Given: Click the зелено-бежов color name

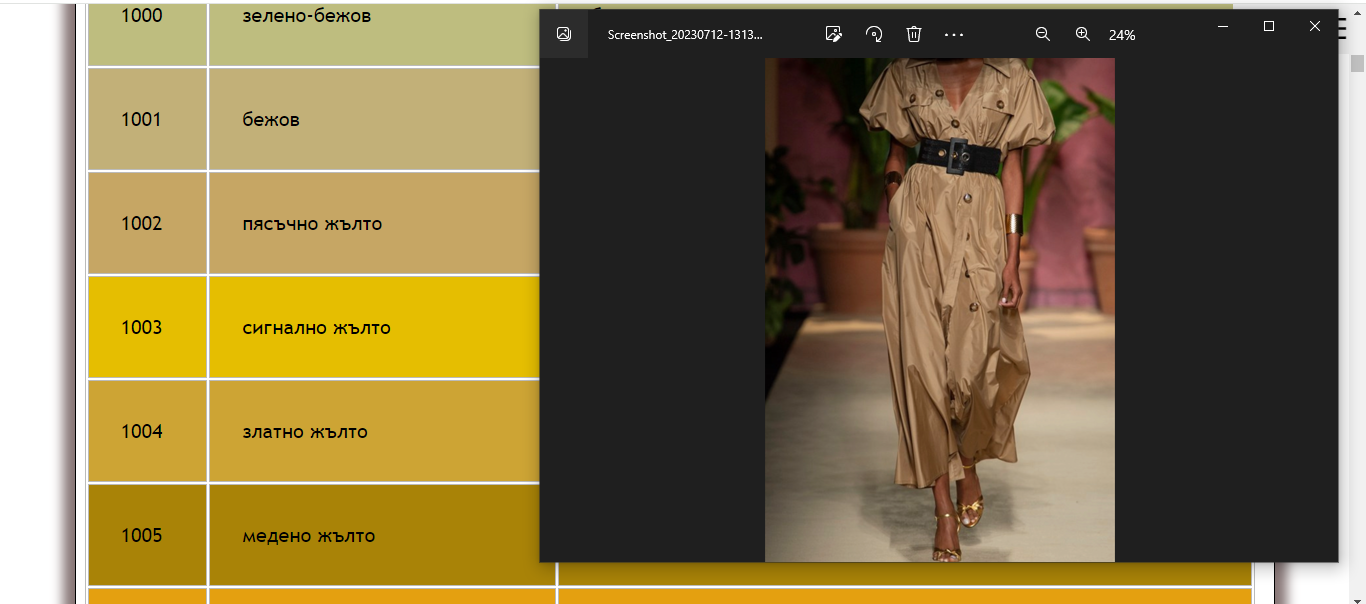Looking at the screenshot, I should coord(307,16).
